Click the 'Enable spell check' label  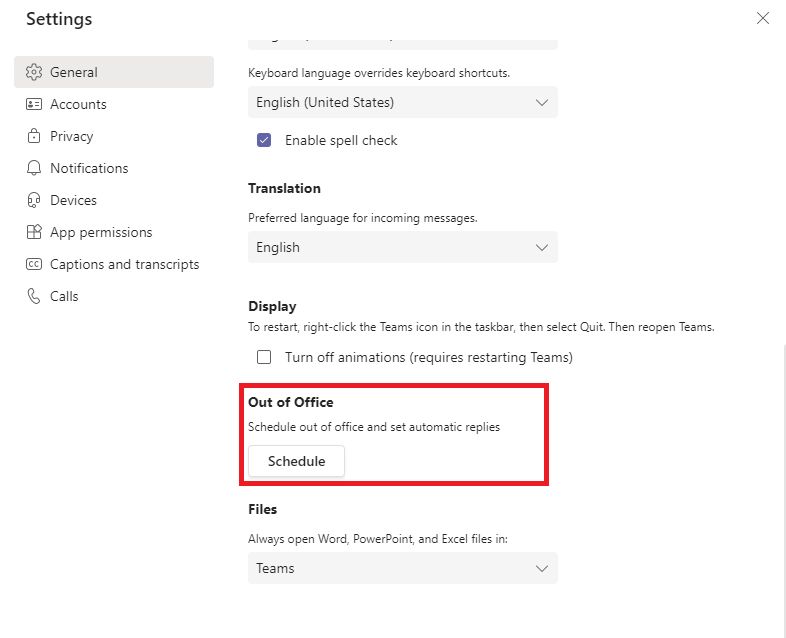tap(341, 140)
